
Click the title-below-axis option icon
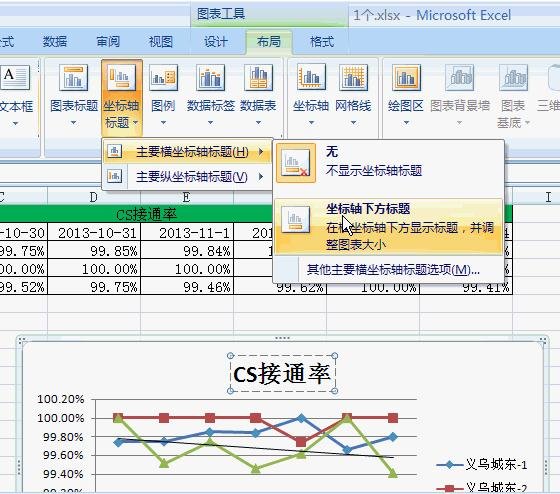point(295,220)
